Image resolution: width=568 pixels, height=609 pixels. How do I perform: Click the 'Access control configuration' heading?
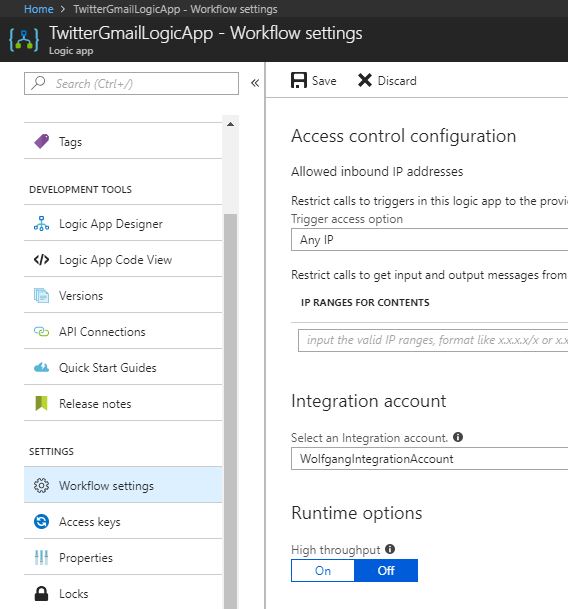click(x=404, y=136)
